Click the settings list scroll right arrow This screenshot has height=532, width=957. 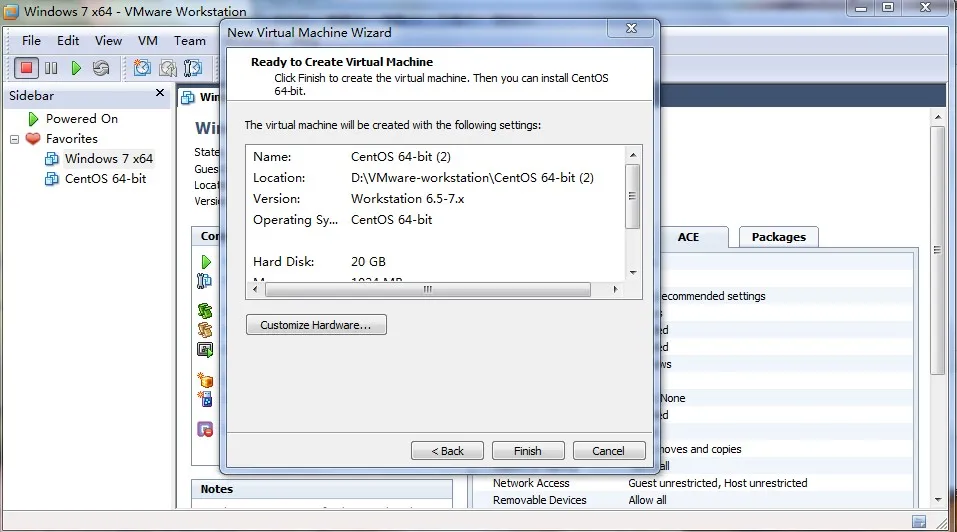[615, 290]
